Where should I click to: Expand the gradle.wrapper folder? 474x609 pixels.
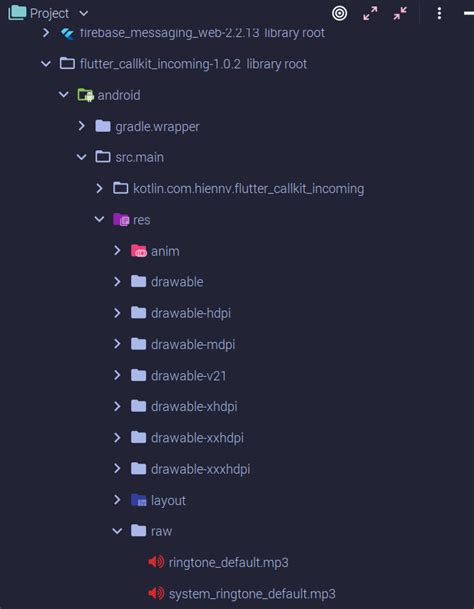[82, 126]
